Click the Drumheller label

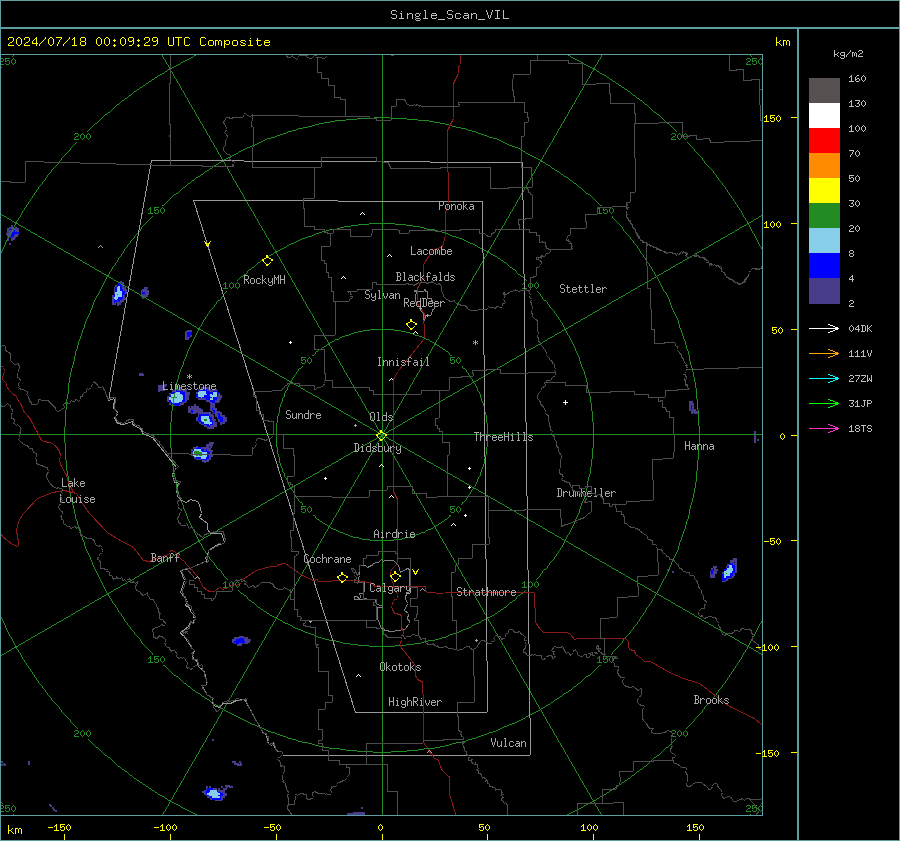[x=586, y=493]
